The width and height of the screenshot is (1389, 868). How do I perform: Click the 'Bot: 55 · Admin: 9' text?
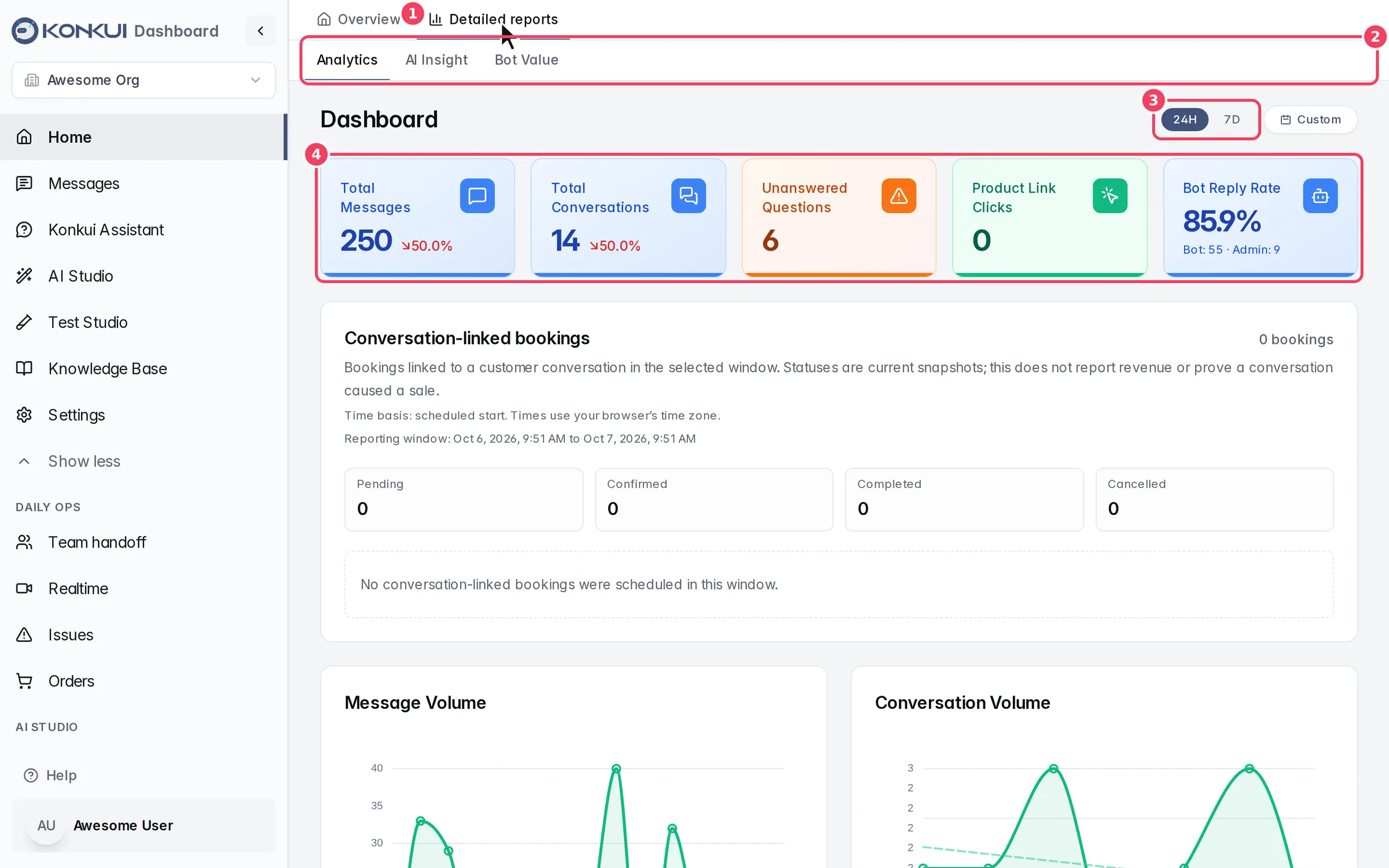[x=1231, y=250]
